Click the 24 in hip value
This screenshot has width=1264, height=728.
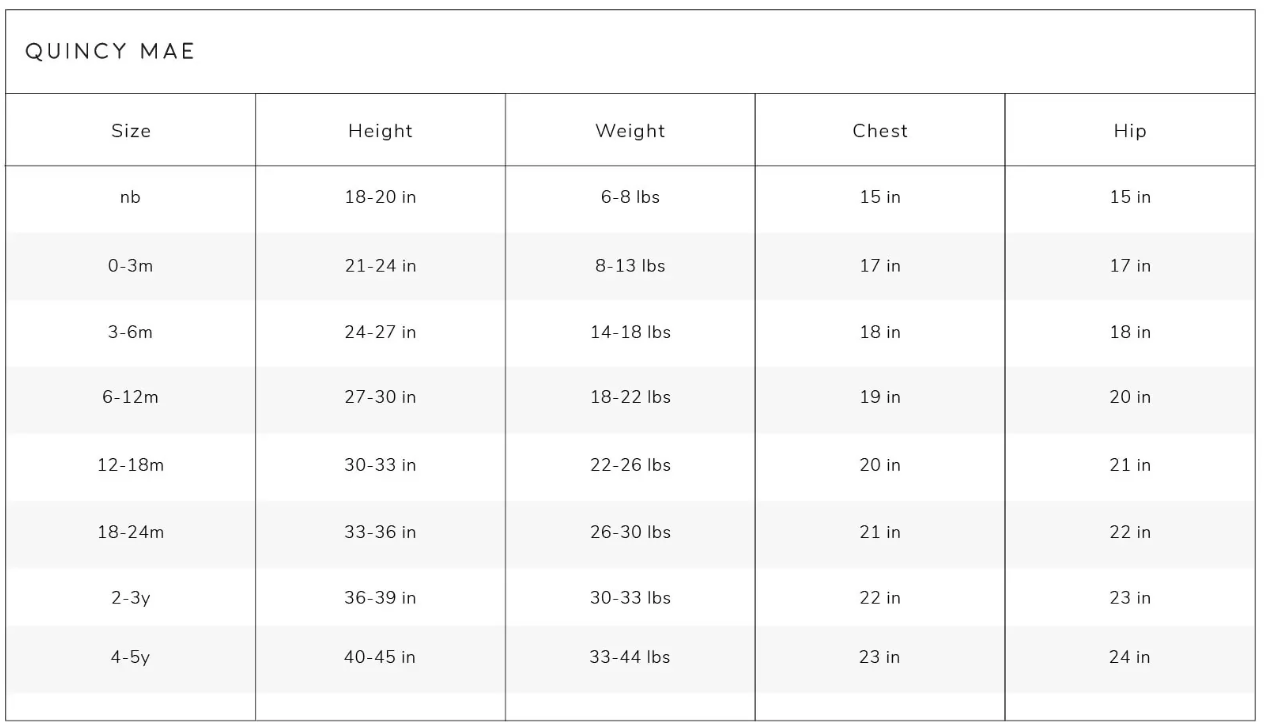pos(1130,657)
